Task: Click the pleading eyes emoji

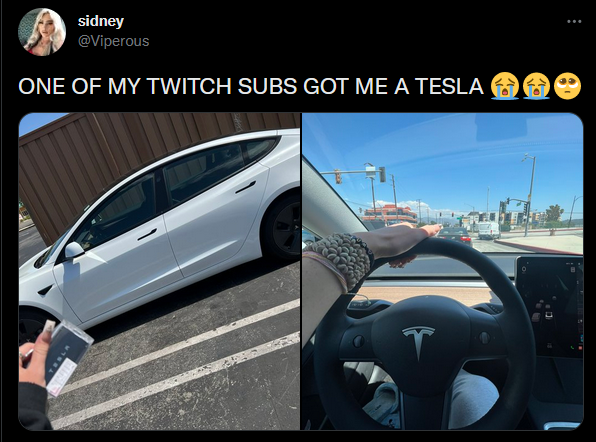Action: [567, 86]
